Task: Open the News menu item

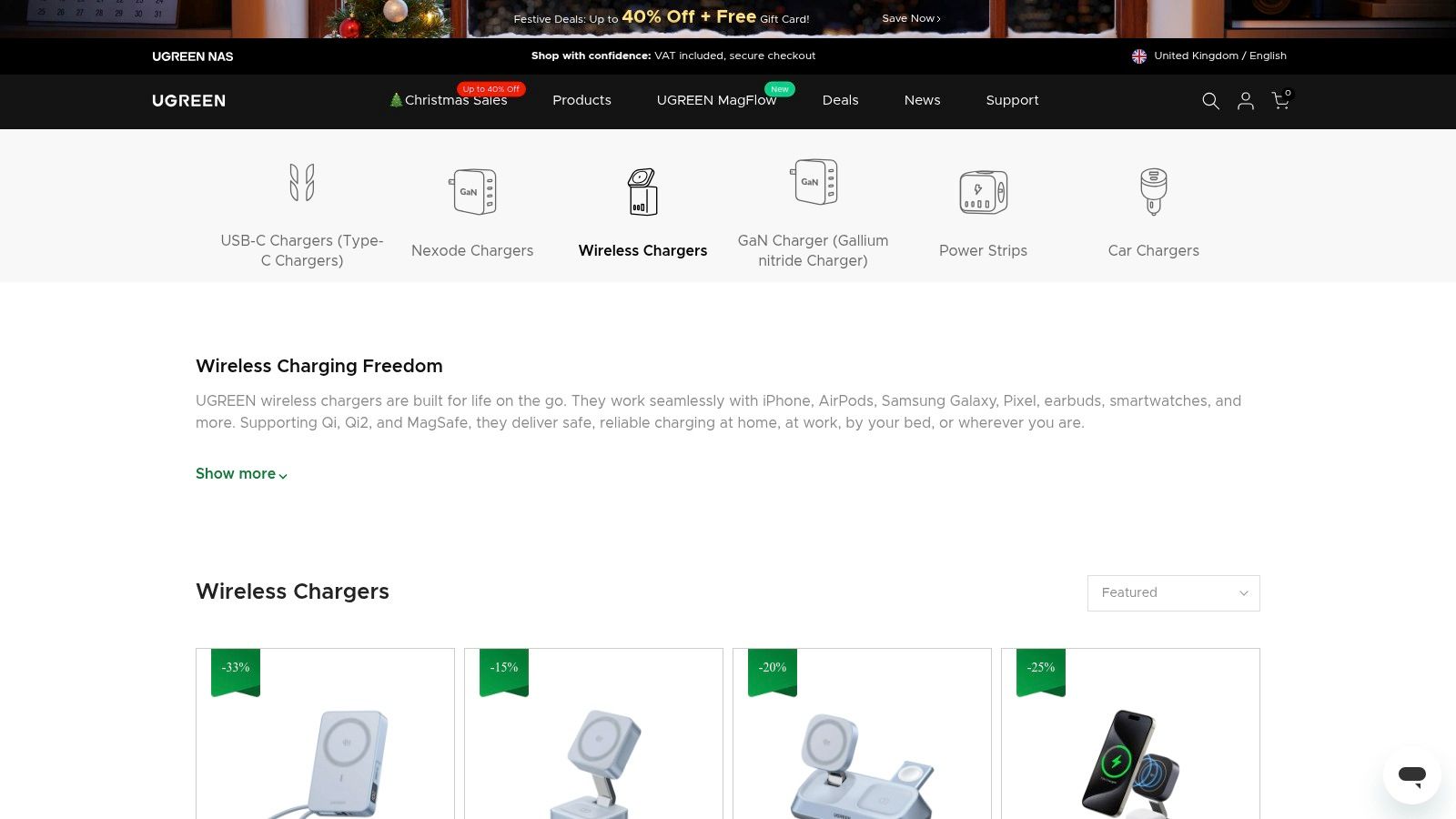Action: tap(922, 100)
